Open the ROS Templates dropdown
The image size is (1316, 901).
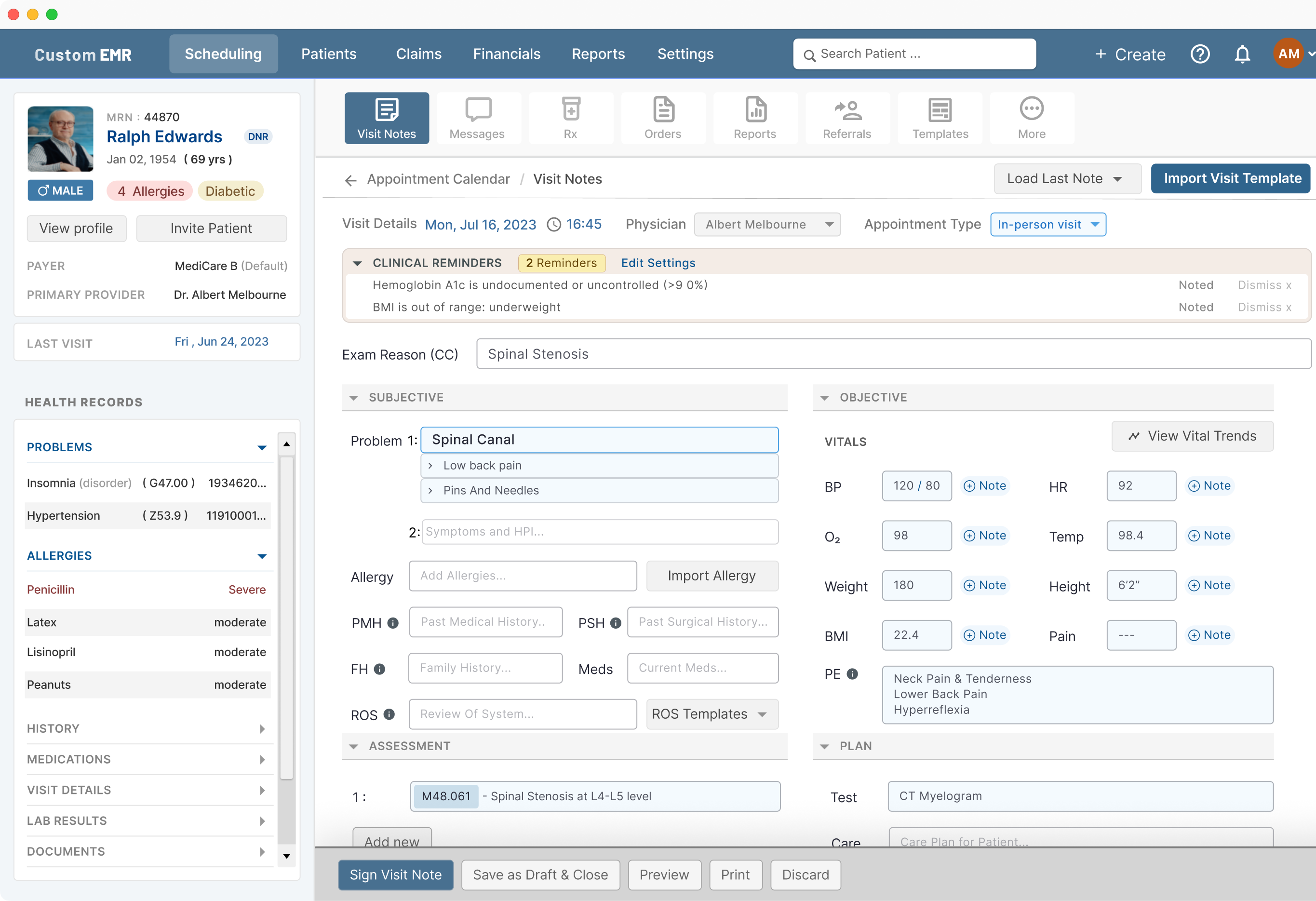tap(712, 714)
